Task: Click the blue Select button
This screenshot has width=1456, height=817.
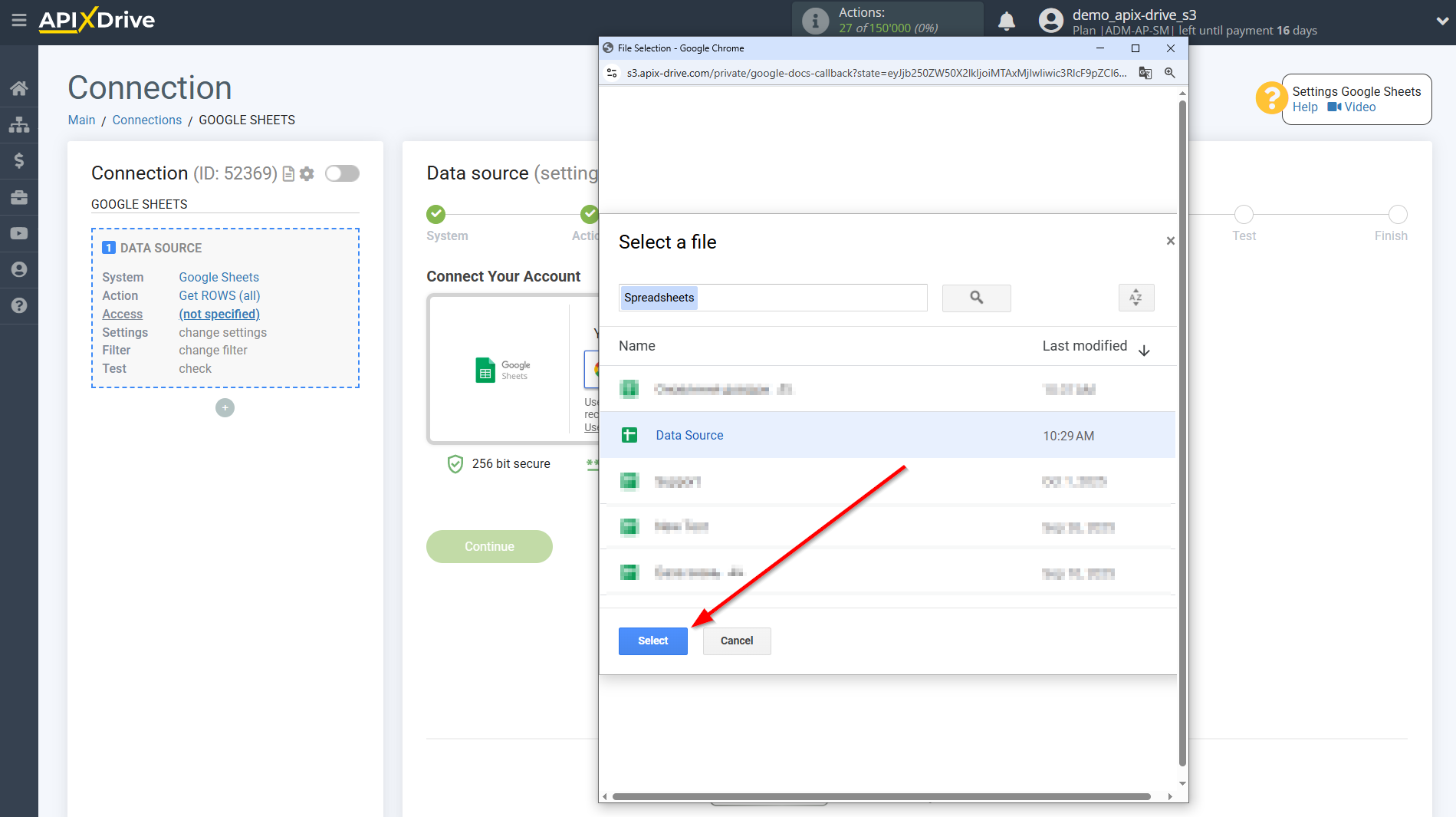Action: click(652, 641)
